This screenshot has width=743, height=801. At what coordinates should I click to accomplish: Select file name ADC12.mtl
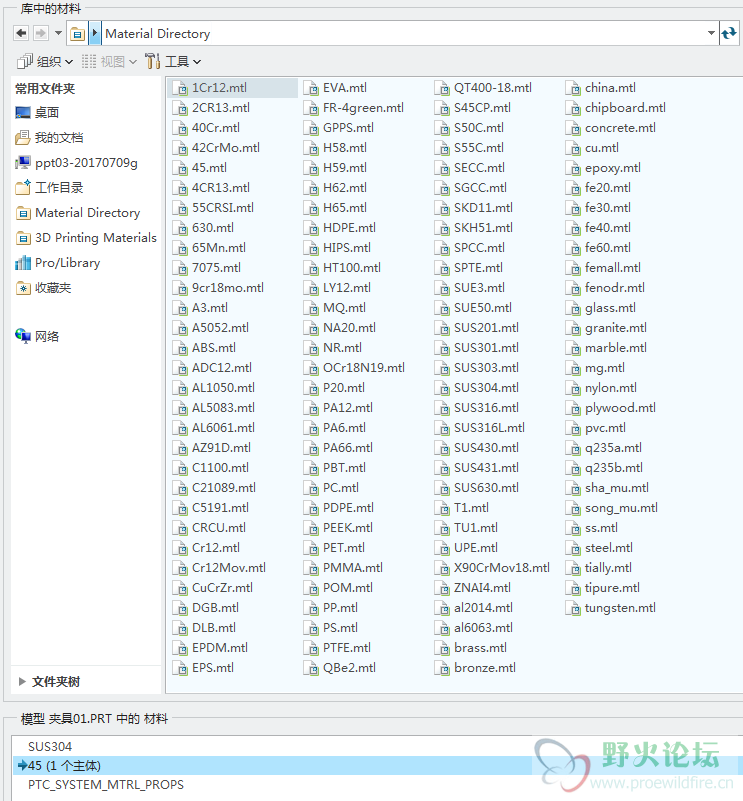point(222,368)
